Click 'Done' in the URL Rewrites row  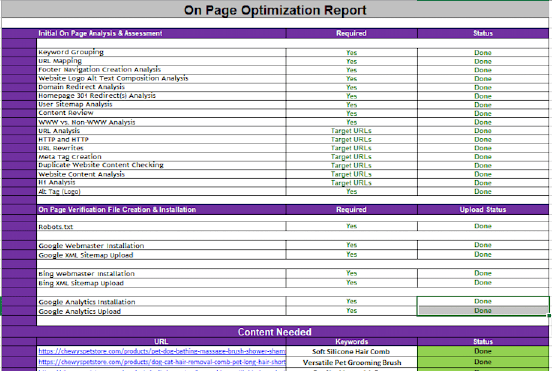tap(483, 148)
